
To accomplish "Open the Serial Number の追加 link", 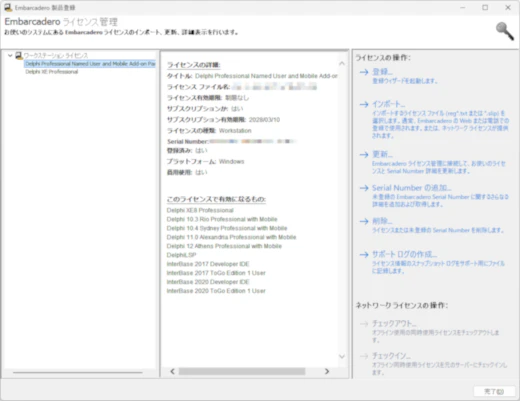I will pyautogui.click(x=412, y=188).
